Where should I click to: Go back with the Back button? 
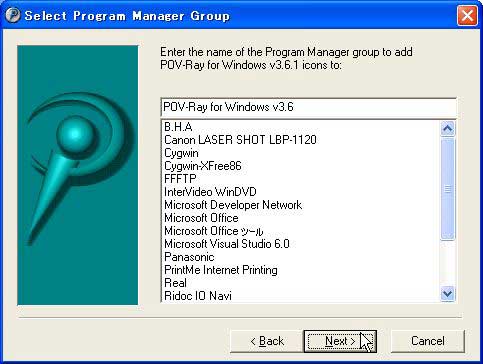(x=267, y=341)
